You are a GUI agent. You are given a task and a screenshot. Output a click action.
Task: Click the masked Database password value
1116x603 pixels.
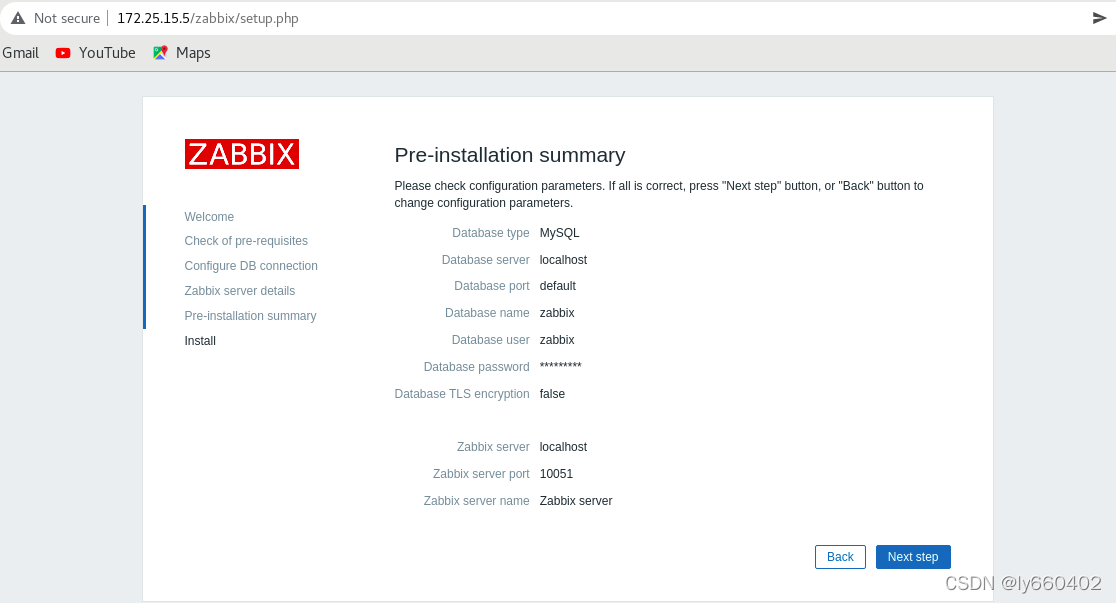[560, 366]
